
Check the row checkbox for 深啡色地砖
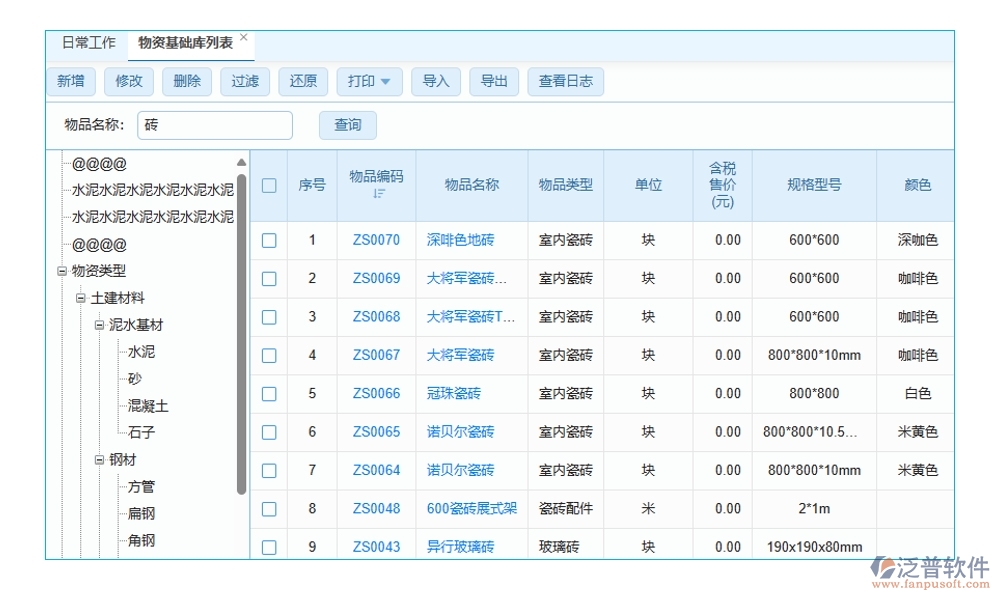[268, 240]
